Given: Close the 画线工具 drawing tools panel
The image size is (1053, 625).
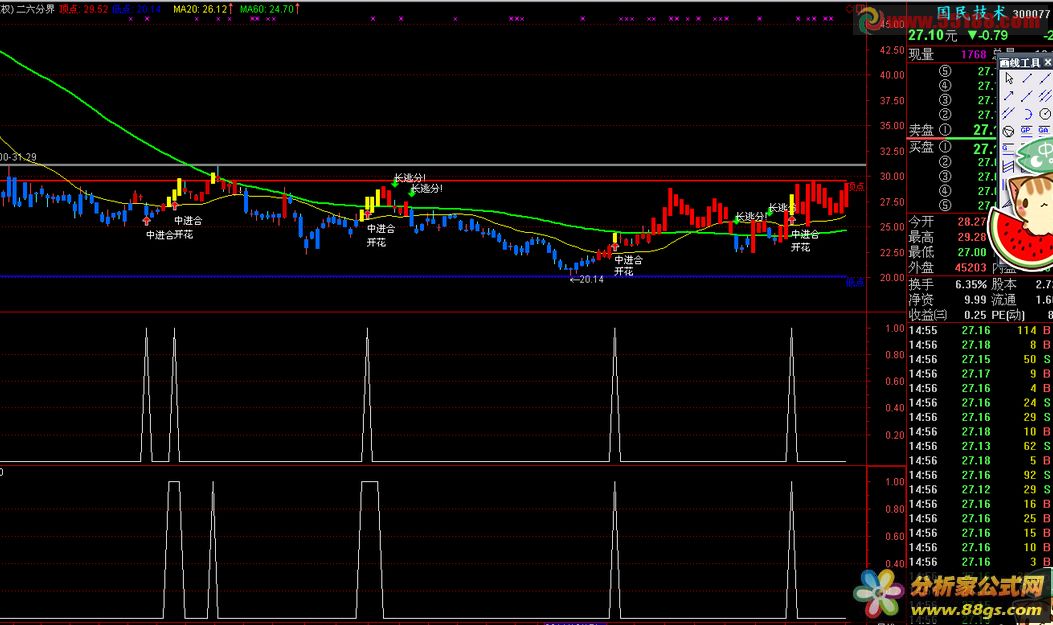Looking at the screenshot, I should click(x=1048, y=62).
